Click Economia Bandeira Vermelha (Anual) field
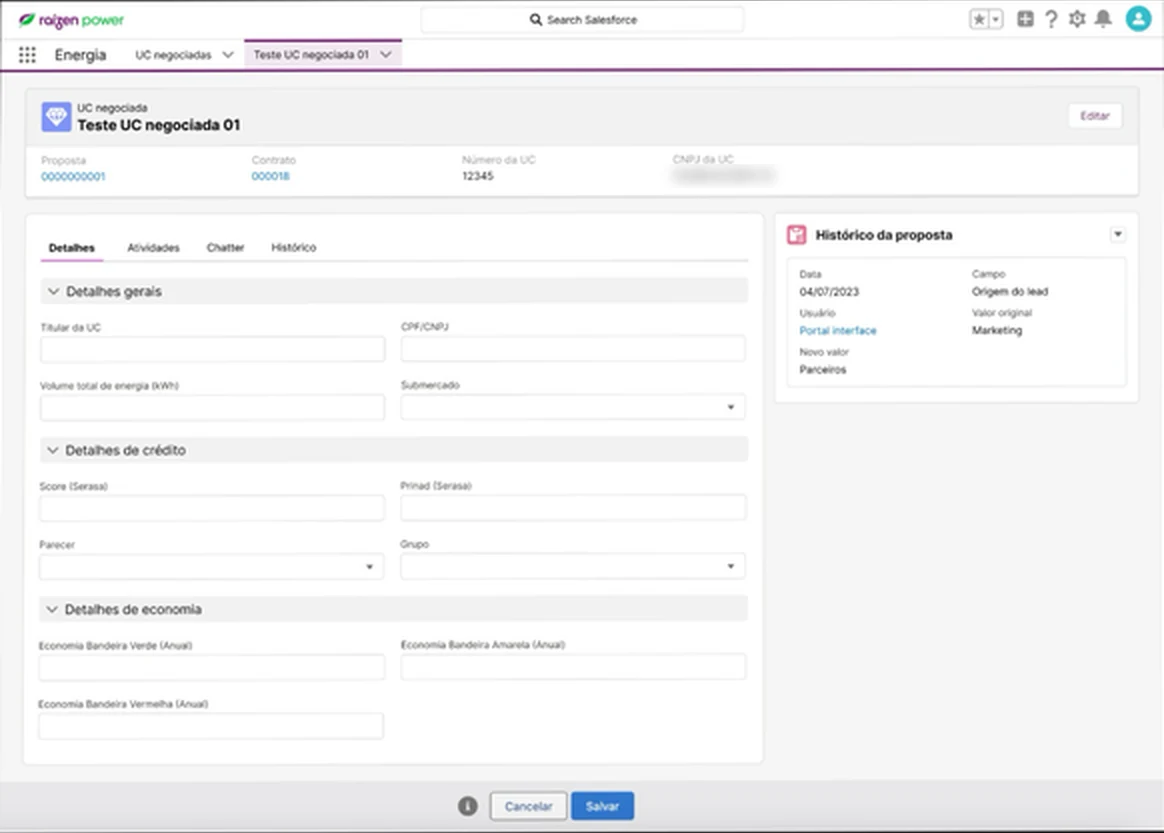The width and height of the screenshot is (1164, 833). tap(211, 726)
